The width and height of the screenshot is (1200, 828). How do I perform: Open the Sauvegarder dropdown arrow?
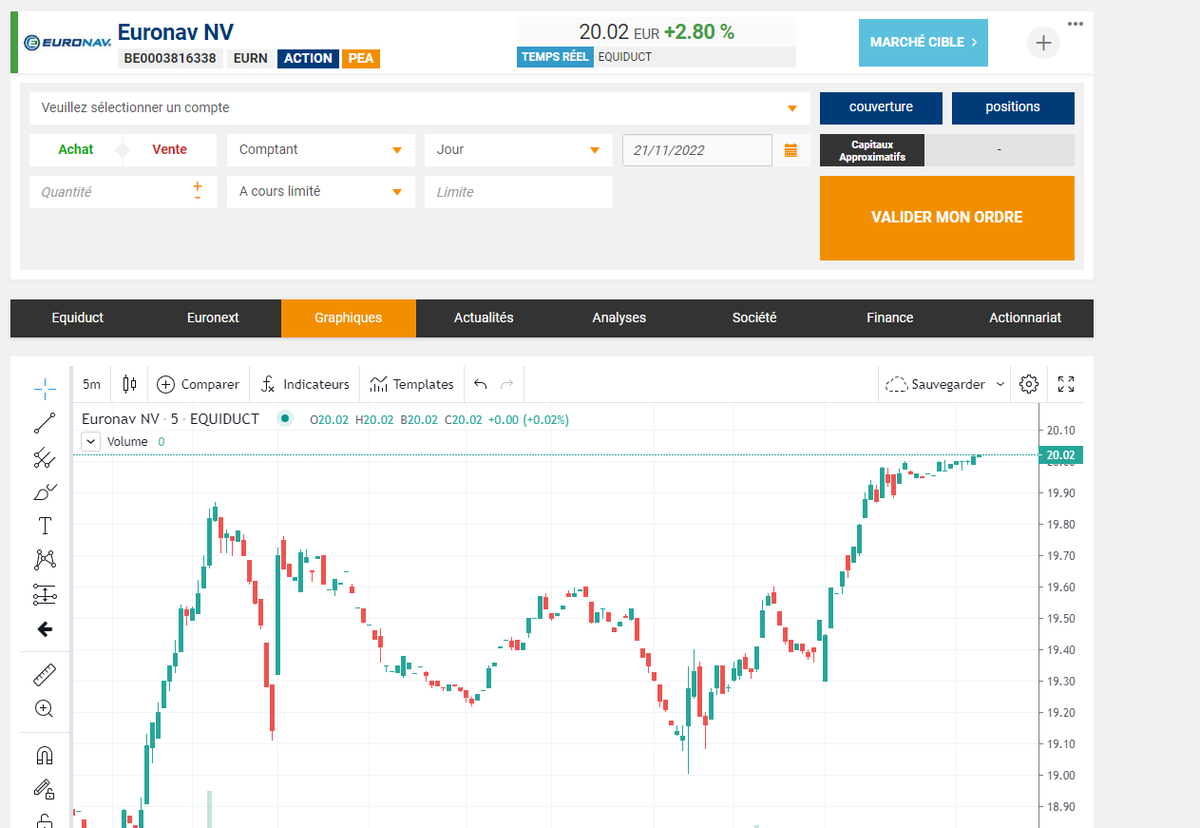[x=1001, y=384]
